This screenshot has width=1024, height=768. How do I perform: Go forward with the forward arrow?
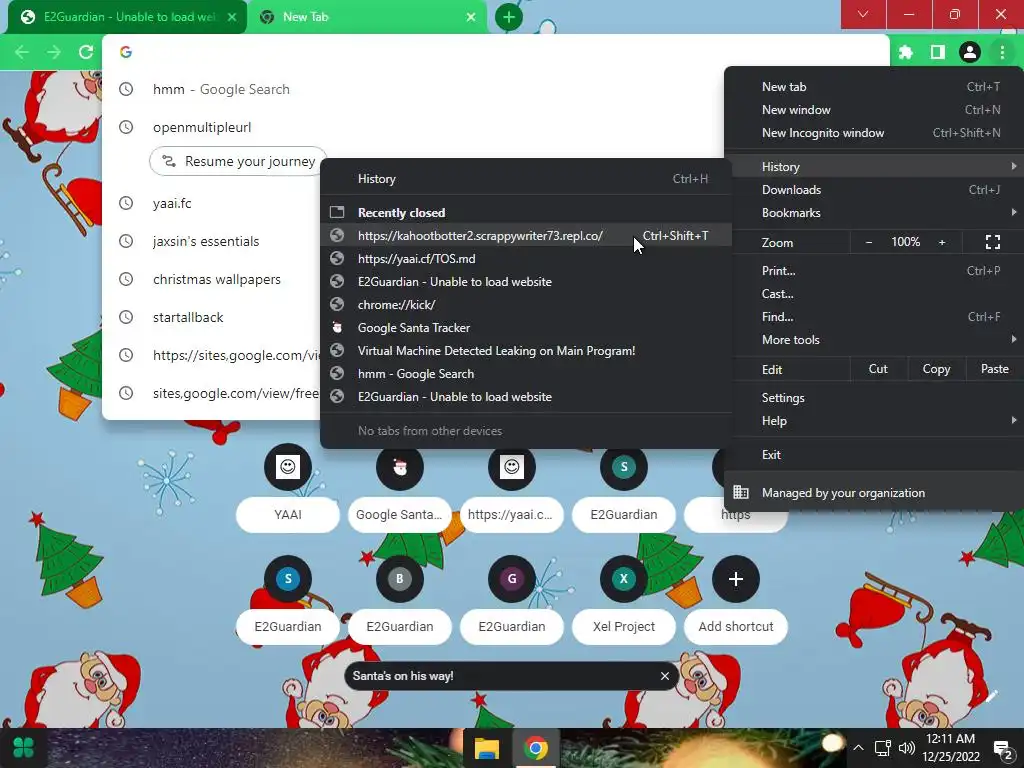54,52
